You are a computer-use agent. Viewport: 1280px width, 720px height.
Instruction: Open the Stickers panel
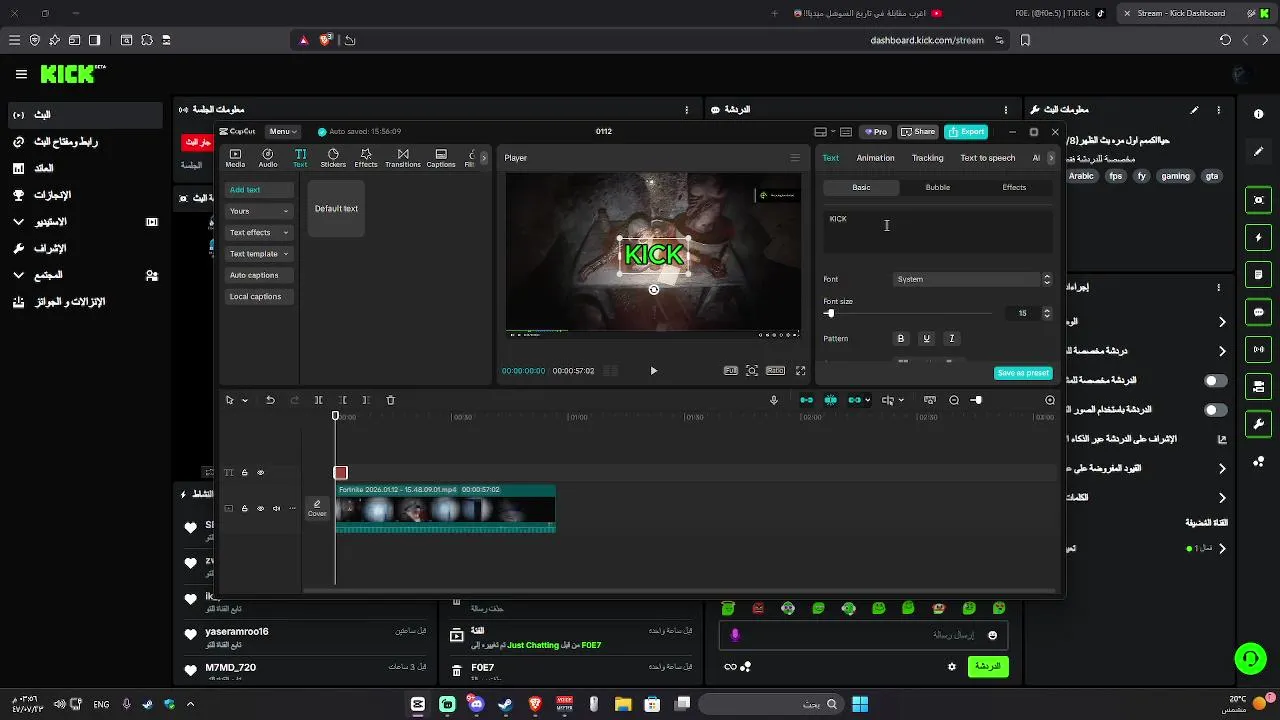333,158
